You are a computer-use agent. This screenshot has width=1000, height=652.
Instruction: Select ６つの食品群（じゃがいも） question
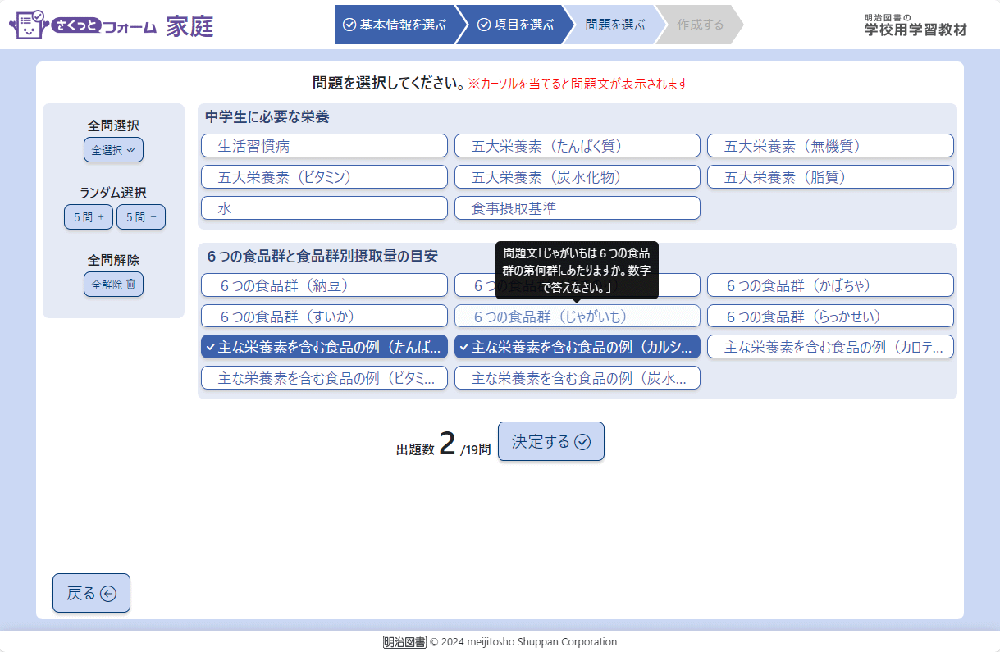tap(577, 316)
